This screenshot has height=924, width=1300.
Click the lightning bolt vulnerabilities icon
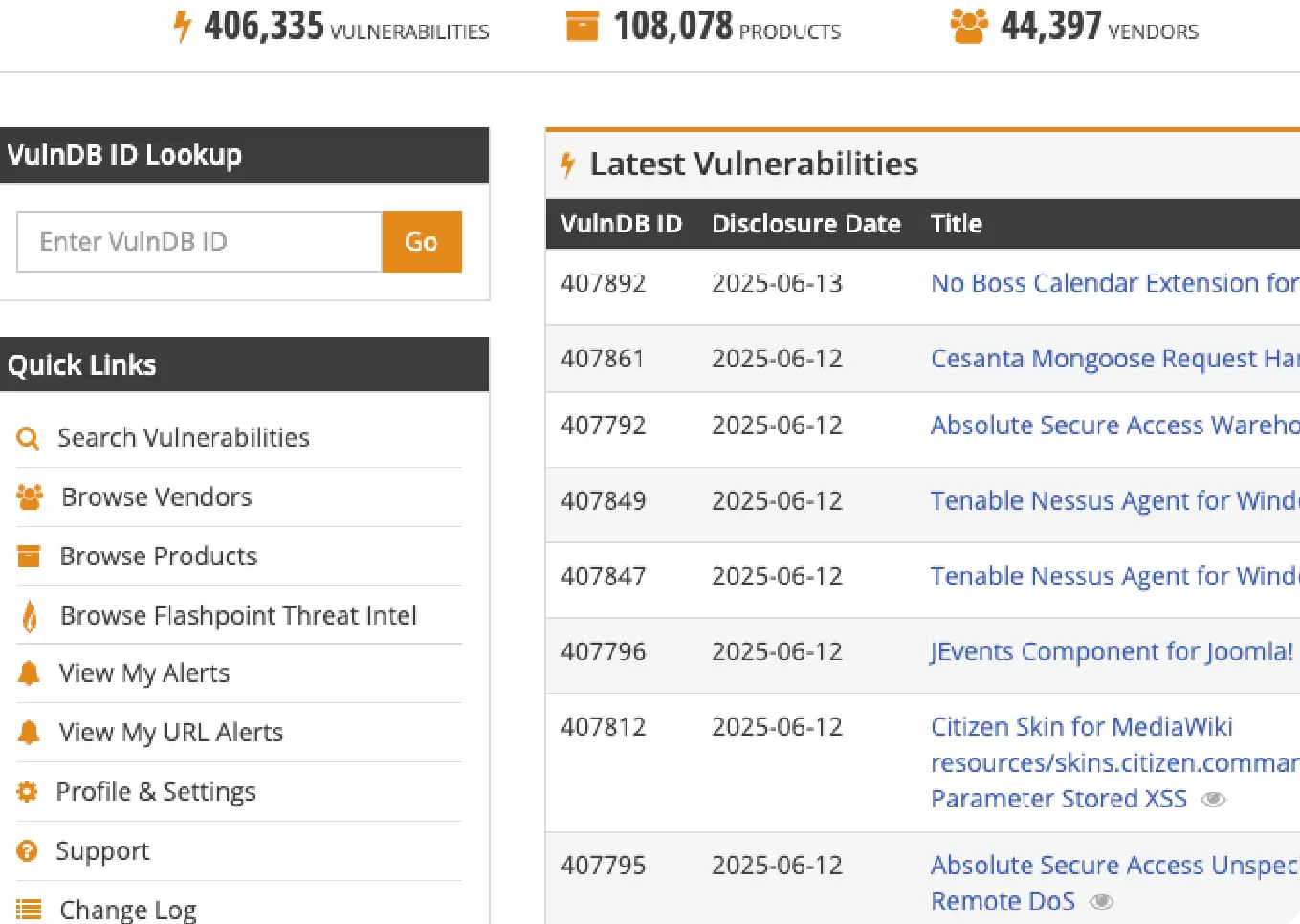click(182, 27)
